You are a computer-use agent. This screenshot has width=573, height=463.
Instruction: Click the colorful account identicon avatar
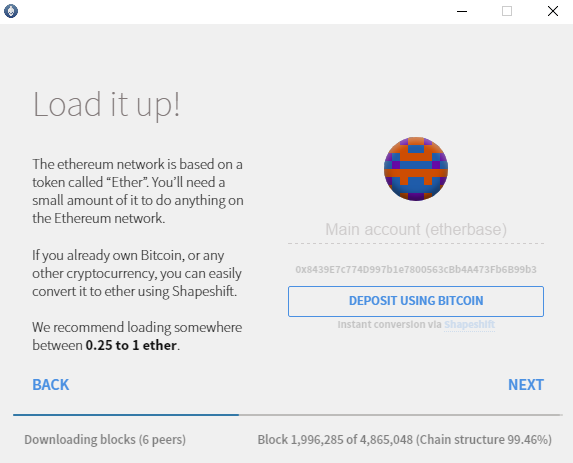pyautogui.click(x=416, y=169)
